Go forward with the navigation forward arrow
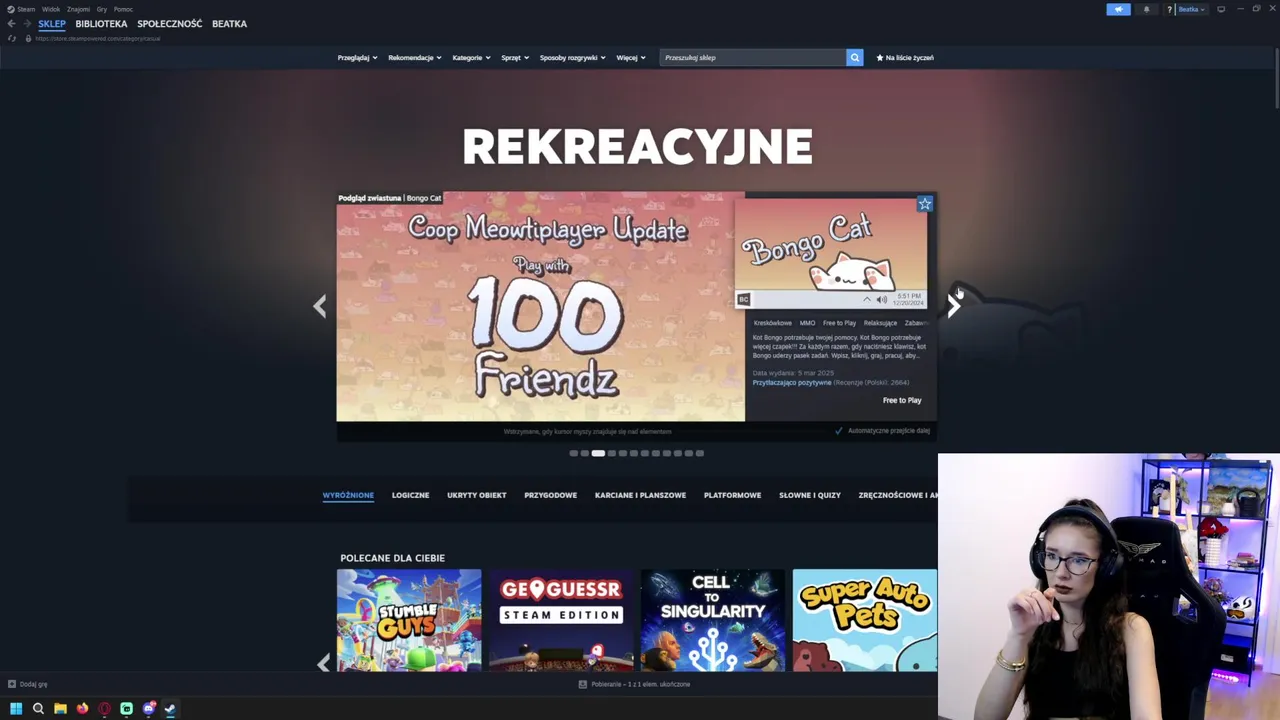 27,23
